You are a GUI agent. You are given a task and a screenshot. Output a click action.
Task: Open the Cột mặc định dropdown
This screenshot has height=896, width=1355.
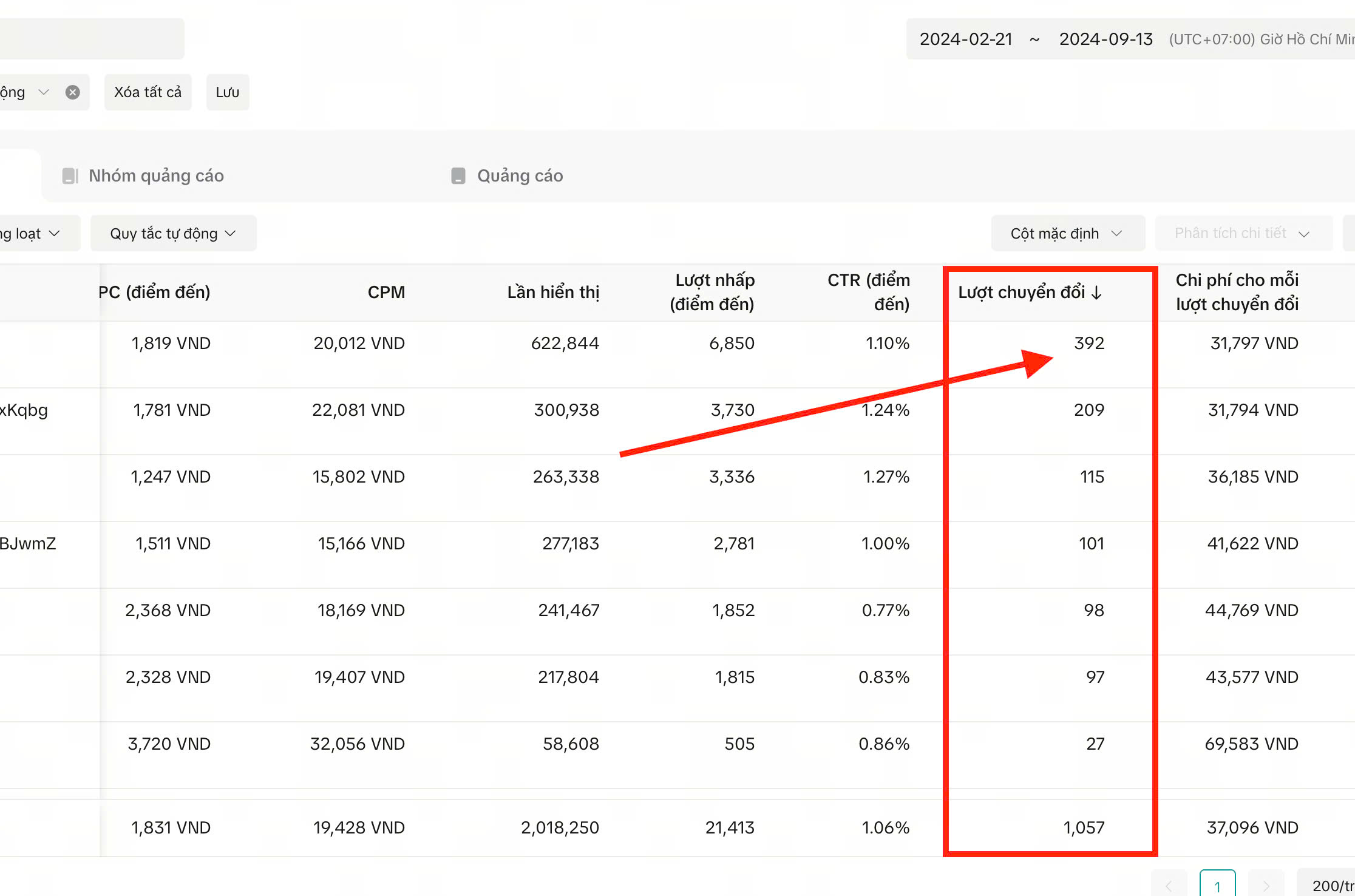pos(1067,234)
